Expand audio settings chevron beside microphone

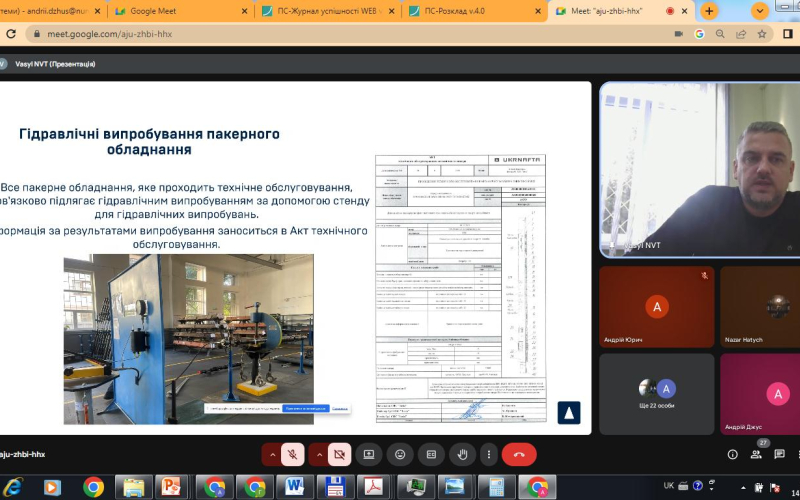pyautogui.click(x=270, y=454)
